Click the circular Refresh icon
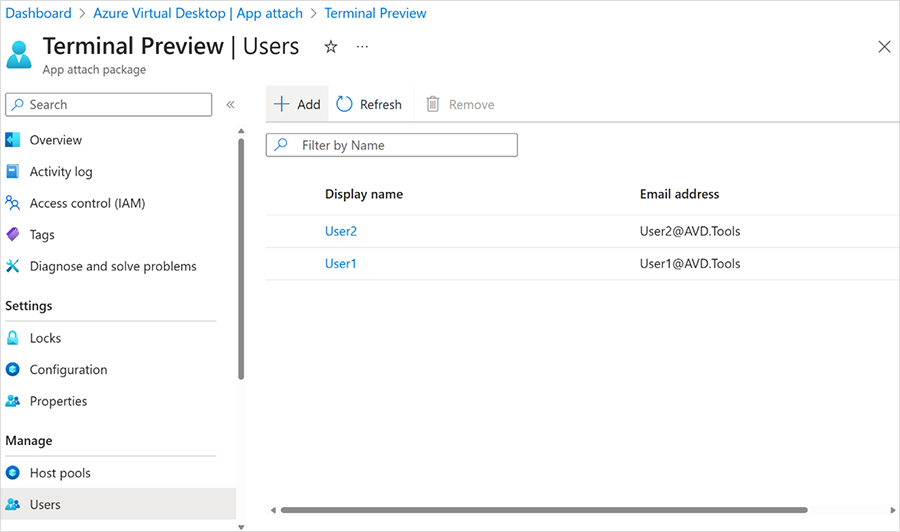Viewport: 900px width, 532px height. click(x=344, y=104)
